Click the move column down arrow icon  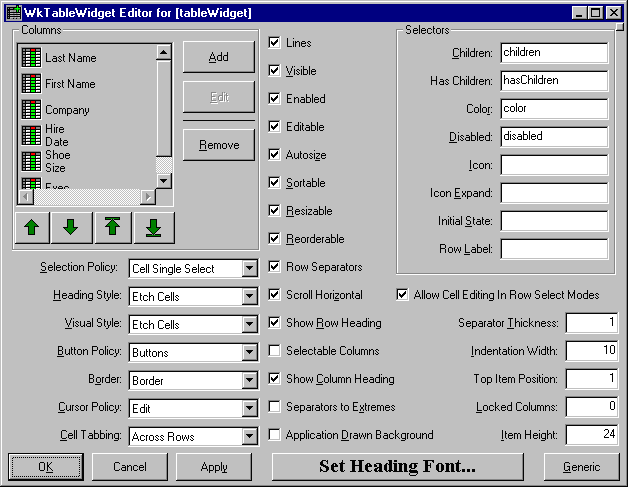[x=71, y=227]
